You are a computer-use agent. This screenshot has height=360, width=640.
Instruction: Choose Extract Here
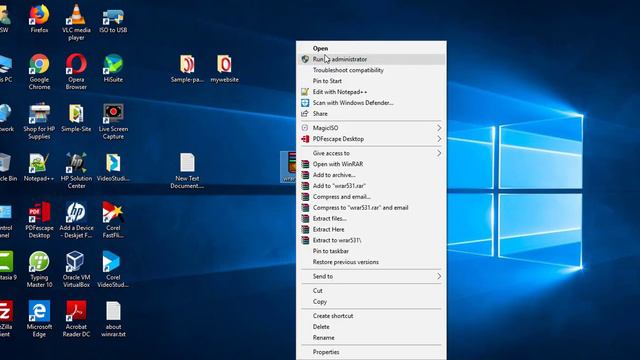(371, 229)
